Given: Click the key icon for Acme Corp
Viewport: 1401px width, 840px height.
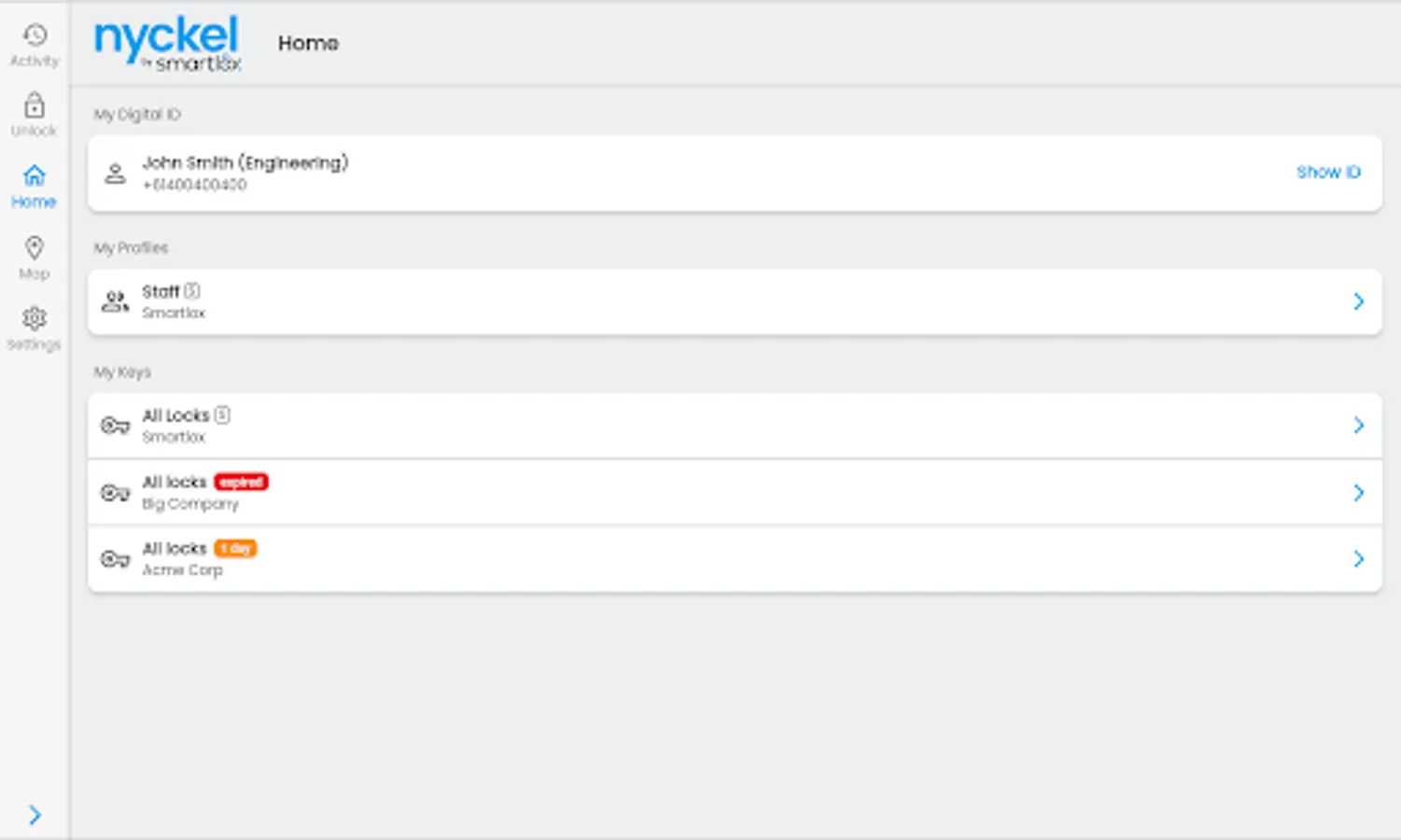Looking at the screenshot, I should [x=115, y=559].
